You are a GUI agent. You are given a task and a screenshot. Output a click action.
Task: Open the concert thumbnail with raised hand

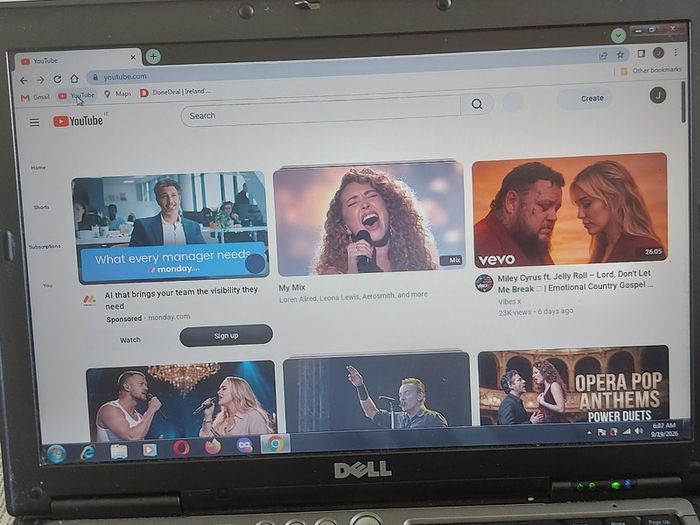pyautogui.click(x=377, y=392)
